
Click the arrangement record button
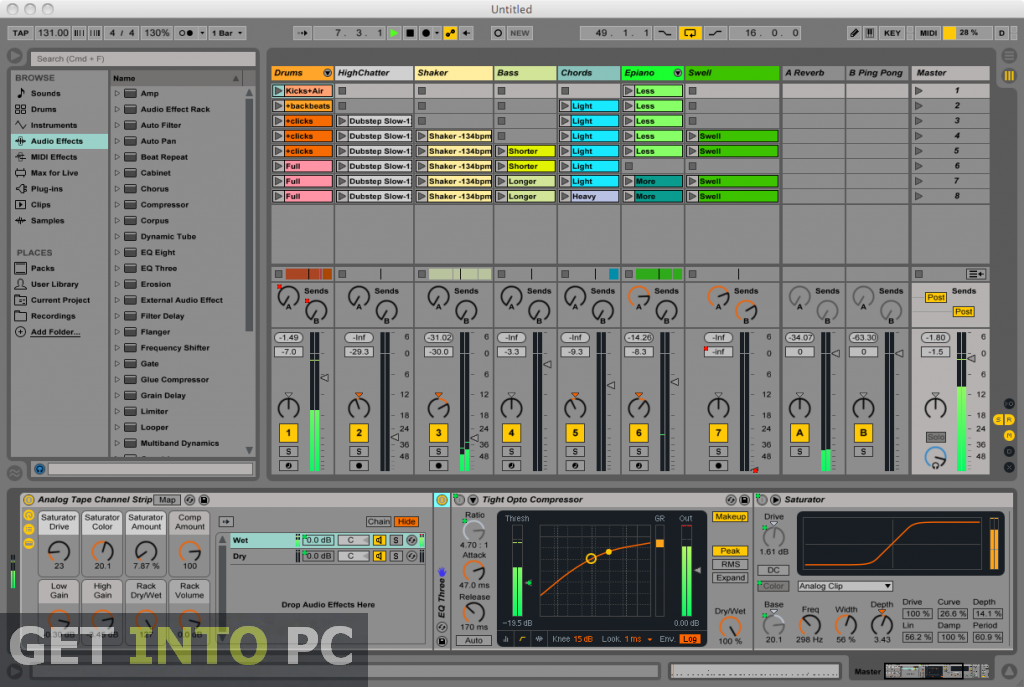point(426,33)
